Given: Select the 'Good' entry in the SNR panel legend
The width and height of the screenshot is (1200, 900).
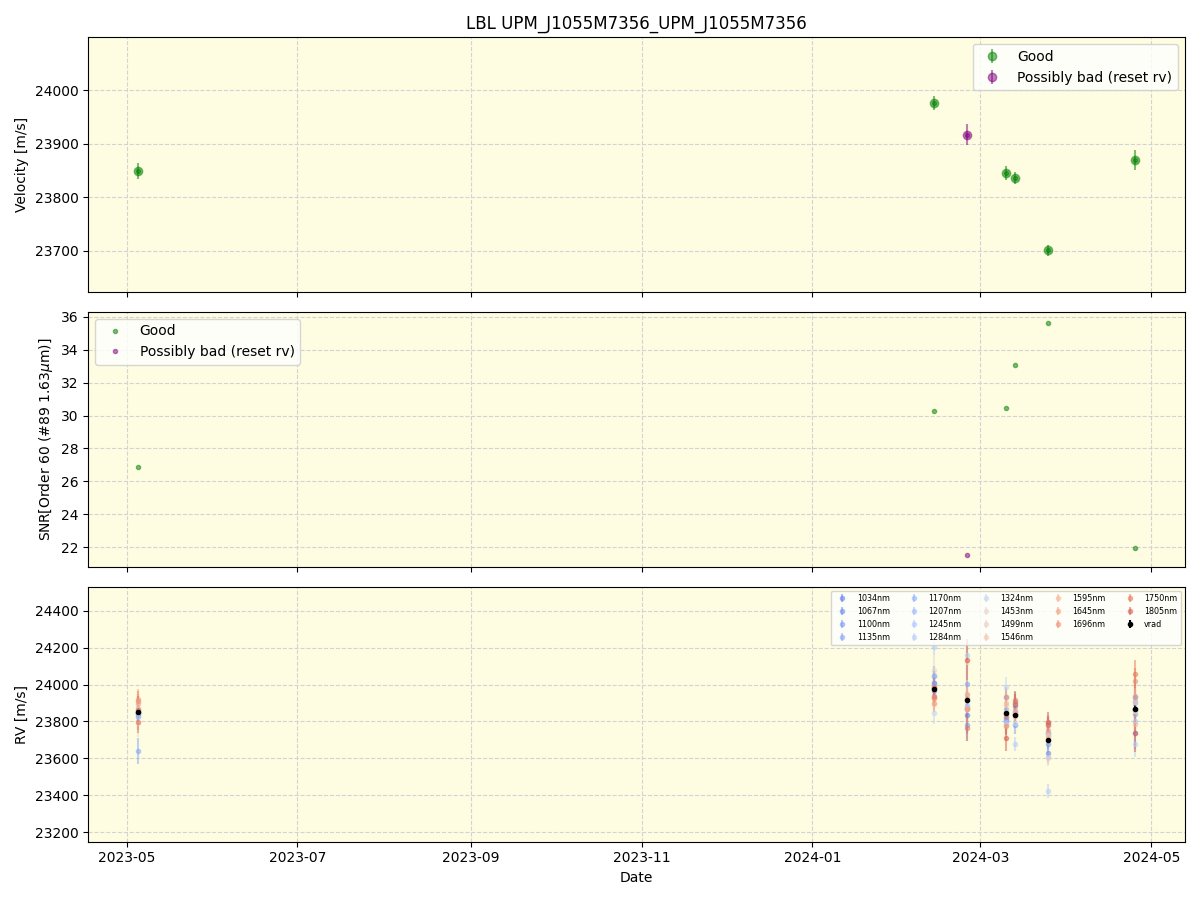Looking at the screenshot, I should (157, 331).
